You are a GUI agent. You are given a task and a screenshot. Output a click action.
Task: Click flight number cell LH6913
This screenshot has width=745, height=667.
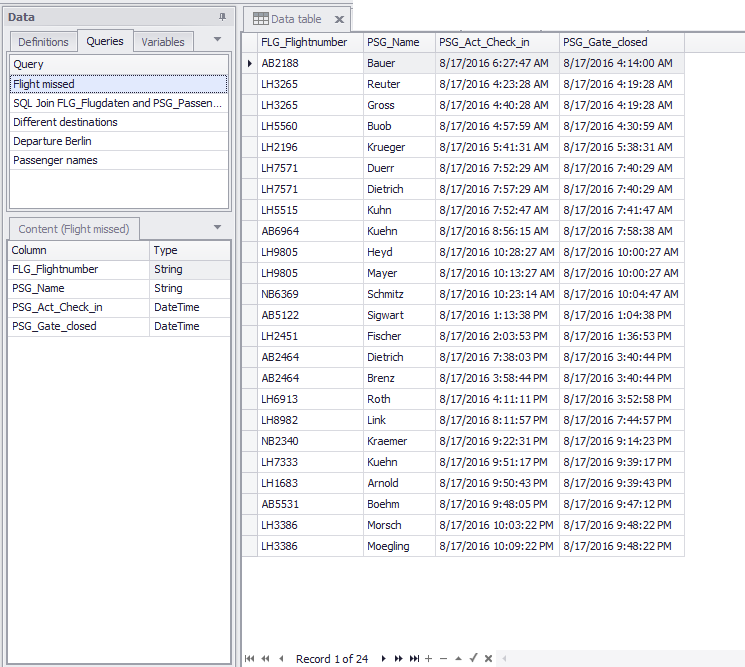coord(310,399)
